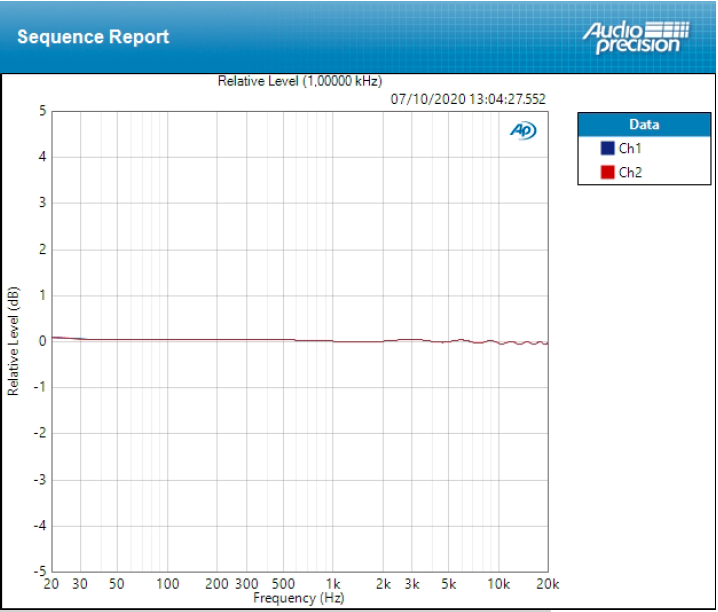This screenshot has height=612, width=718.
Task: Click the Ch2 legend label
Action: (x=631, y=173)
